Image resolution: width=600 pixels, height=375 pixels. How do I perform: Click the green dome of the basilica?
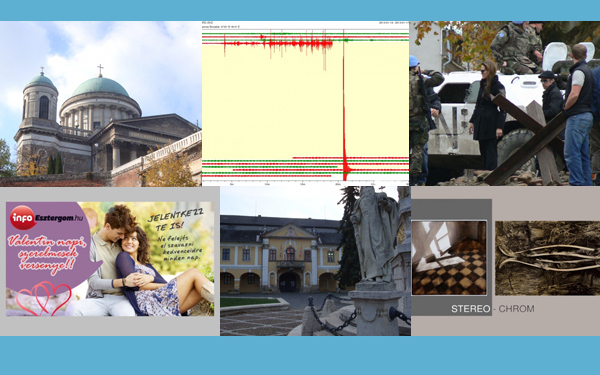click(x=100, y=87)
